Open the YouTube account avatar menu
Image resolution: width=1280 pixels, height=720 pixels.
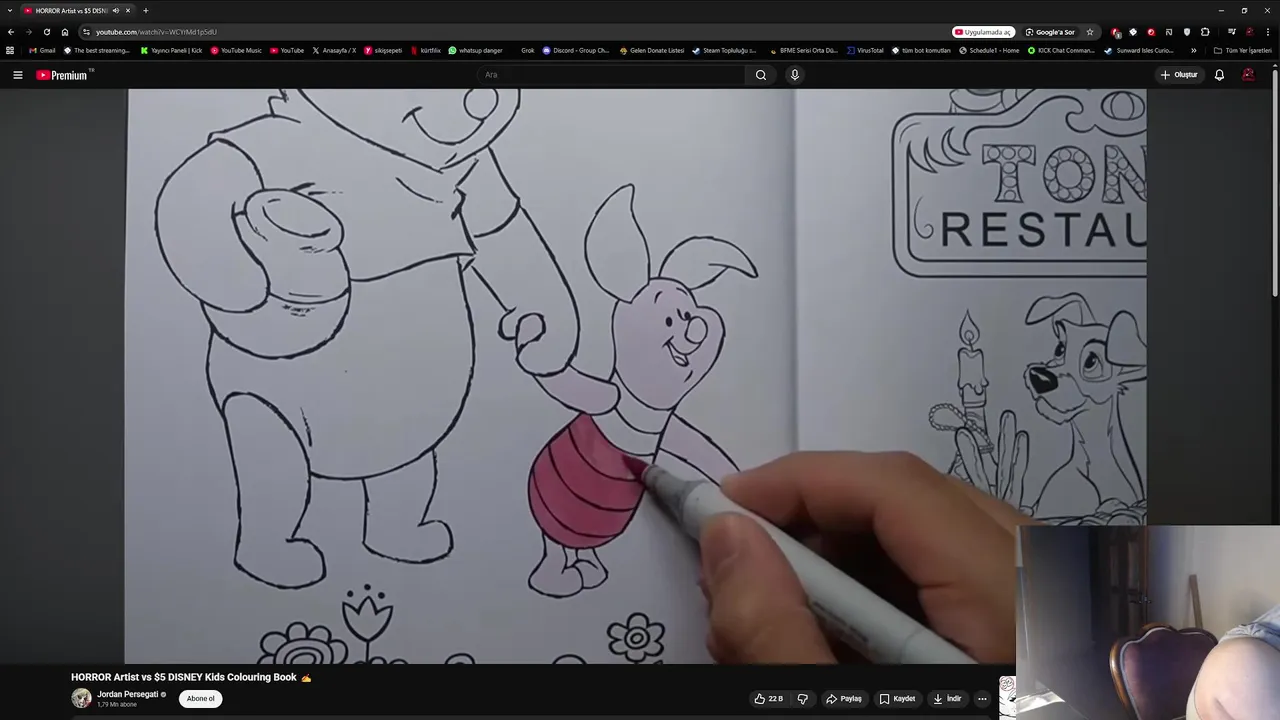[1248, 75]
